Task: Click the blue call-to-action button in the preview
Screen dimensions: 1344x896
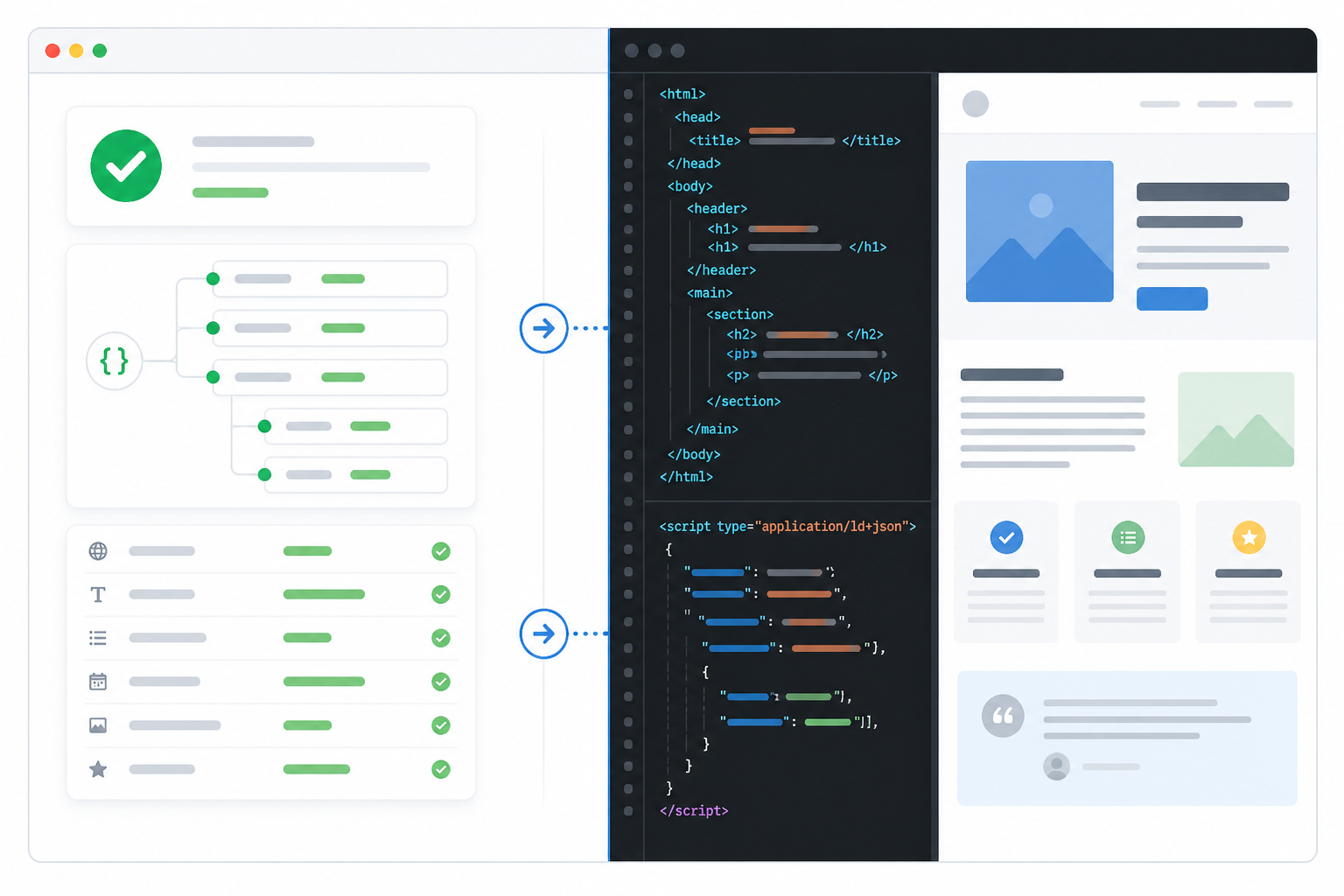Action: point(1172,298)
